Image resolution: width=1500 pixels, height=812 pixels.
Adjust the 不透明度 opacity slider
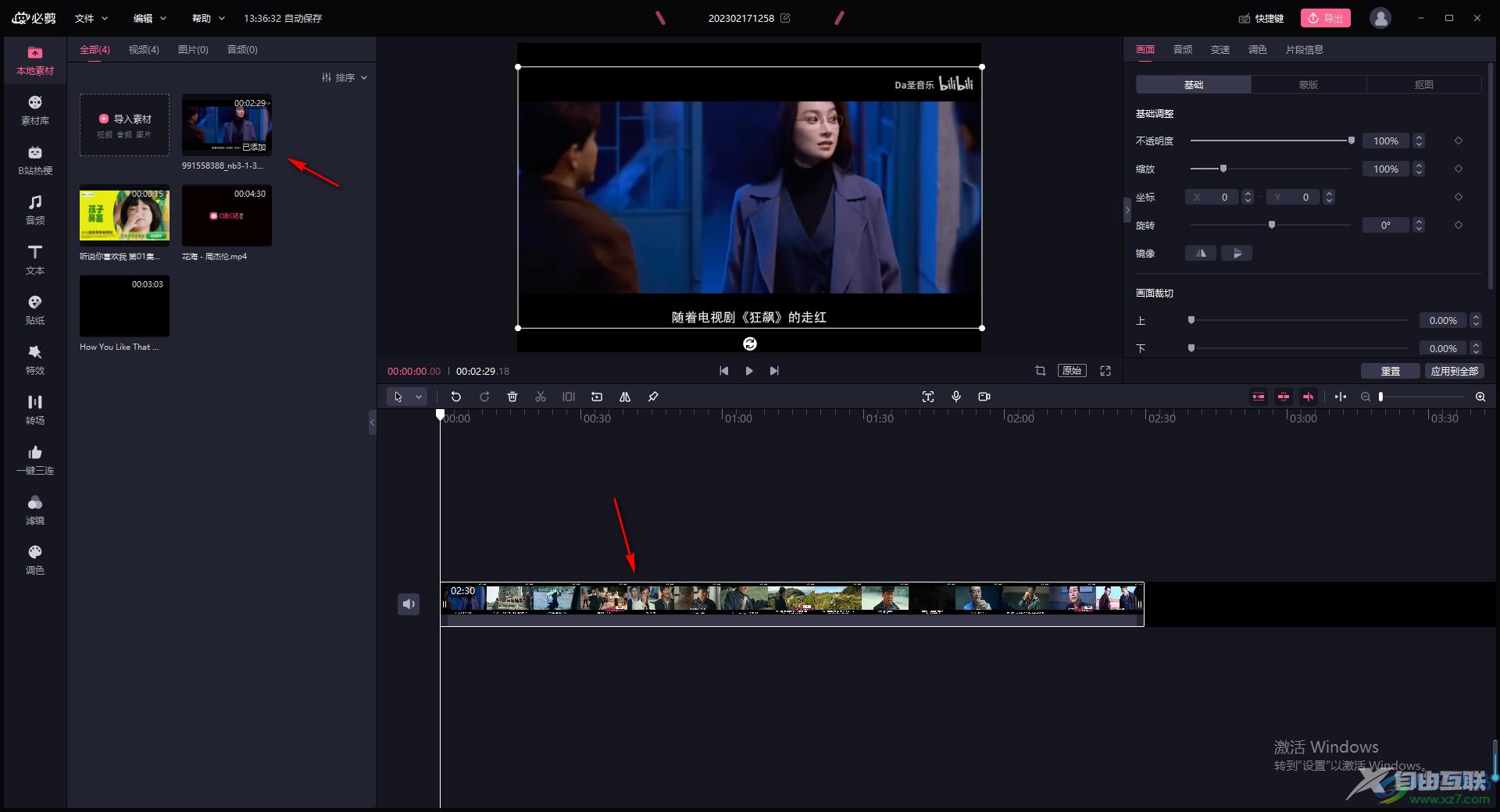(1271, 141)
